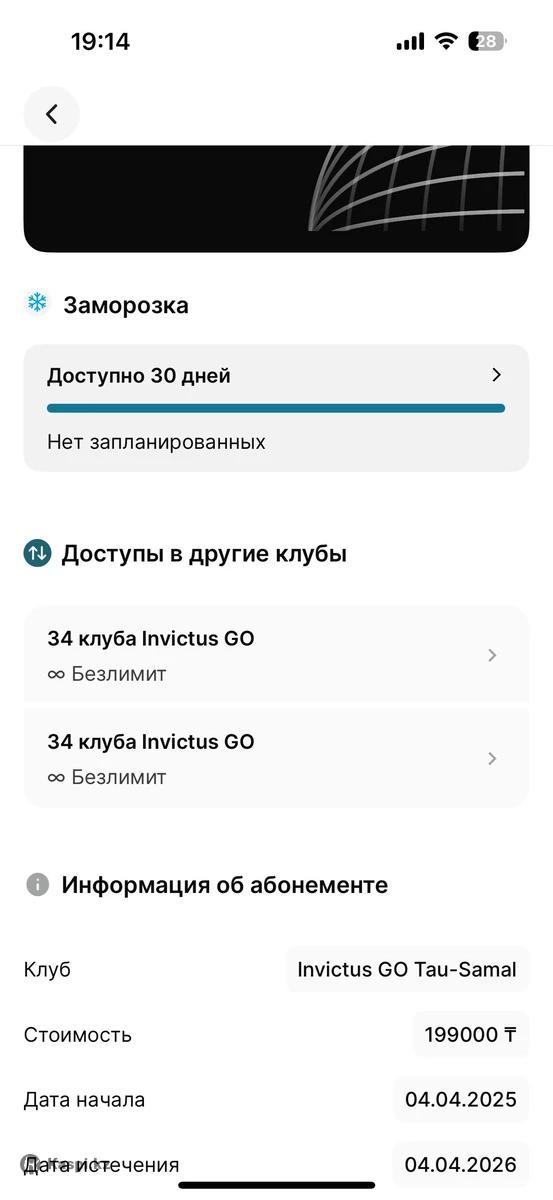Tap the freeze days progress bar
This screenshot has width=553, height=1200.
[x=276, y=408]
